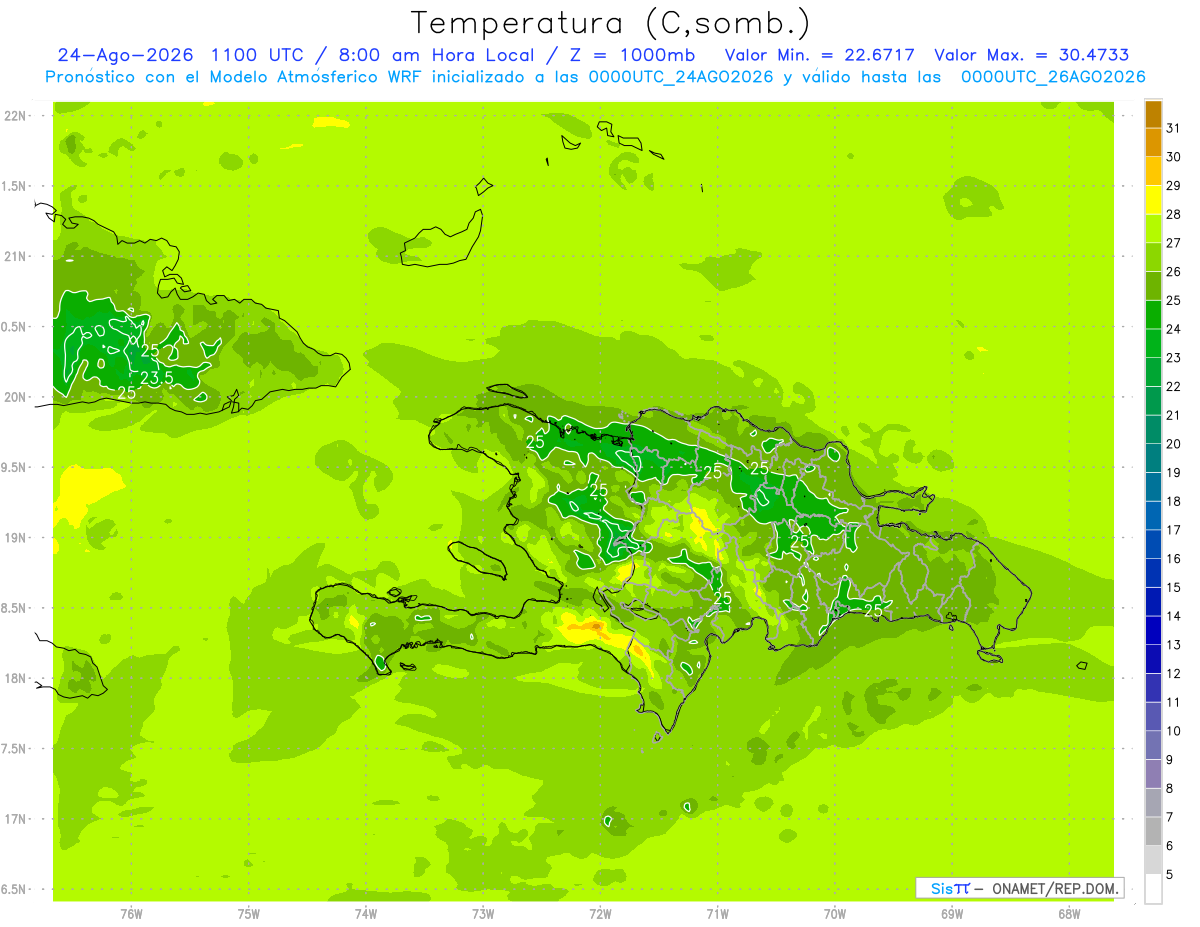
Task: Click the gray colorbar swatch between 6 and 7
Action: (1153, 832)
